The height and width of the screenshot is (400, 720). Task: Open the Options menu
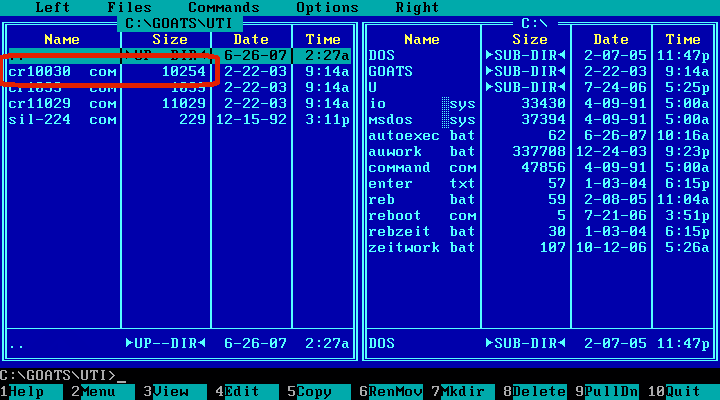click(x=327, y=8)
